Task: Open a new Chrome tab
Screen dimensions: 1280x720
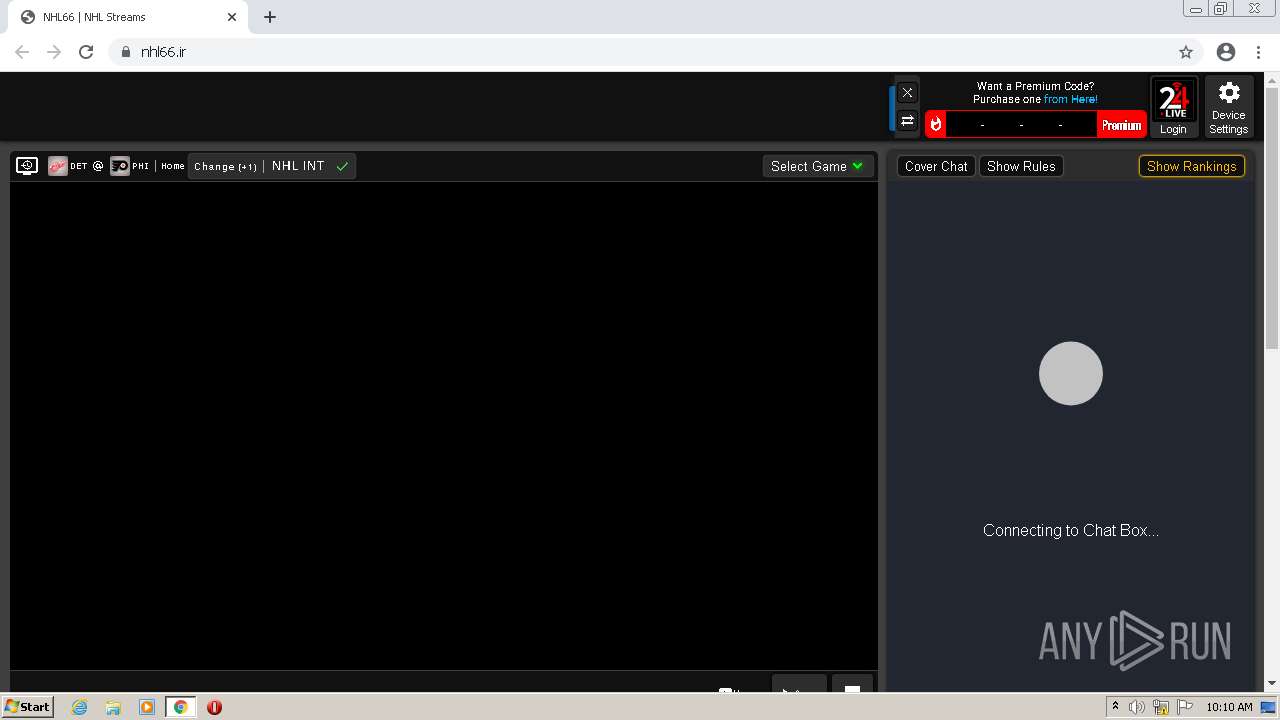Action: (270, 17)
